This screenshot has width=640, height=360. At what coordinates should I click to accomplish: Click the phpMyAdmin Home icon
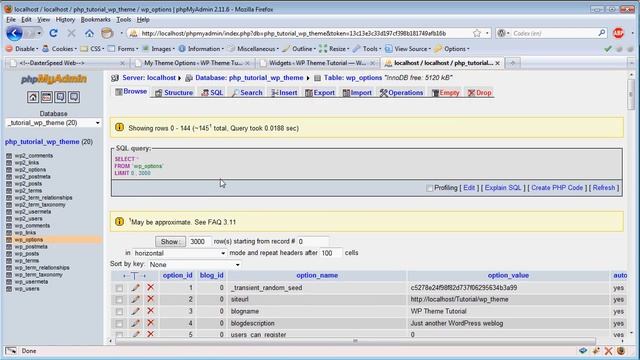click(33, 97)
